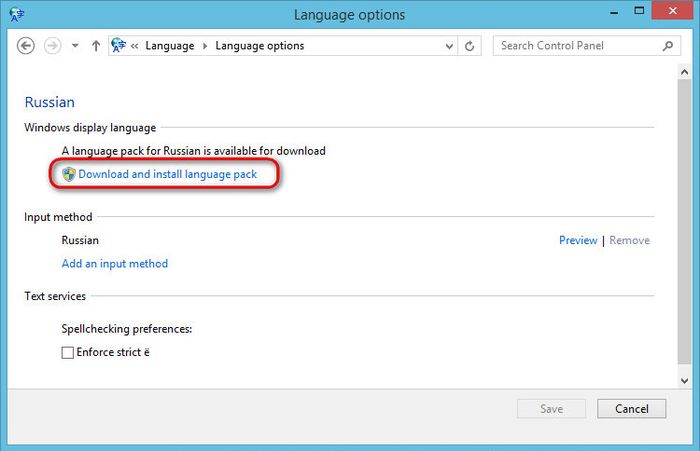Click the Control Panel icon in address bar
This screenshot has width=700, height=451.
coord(120,46)
